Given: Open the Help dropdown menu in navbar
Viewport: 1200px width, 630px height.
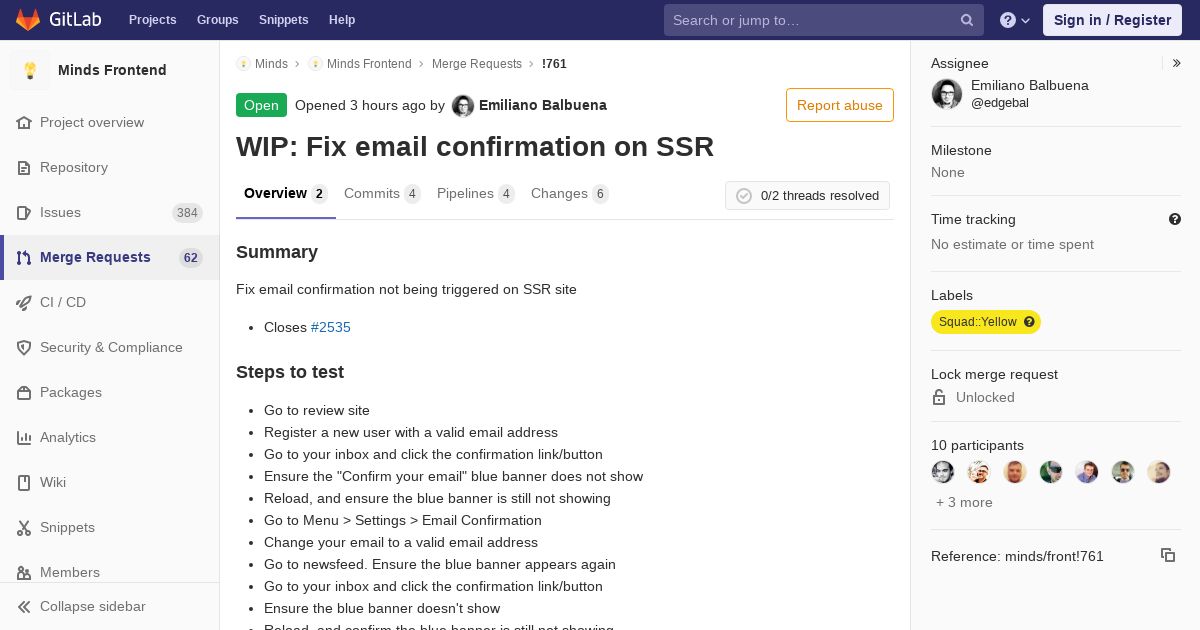Looking at the screenshot, I should pos(1015,20).
